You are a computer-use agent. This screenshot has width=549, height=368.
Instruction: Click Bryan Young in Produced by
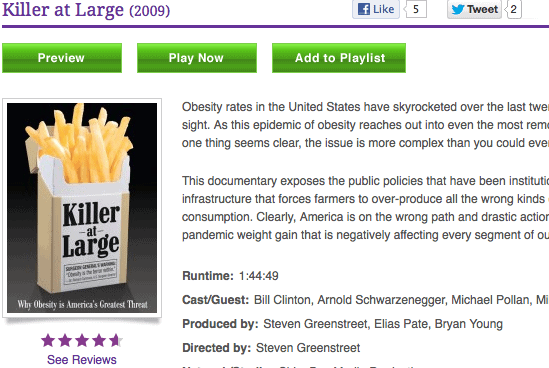tap(468, 324)
